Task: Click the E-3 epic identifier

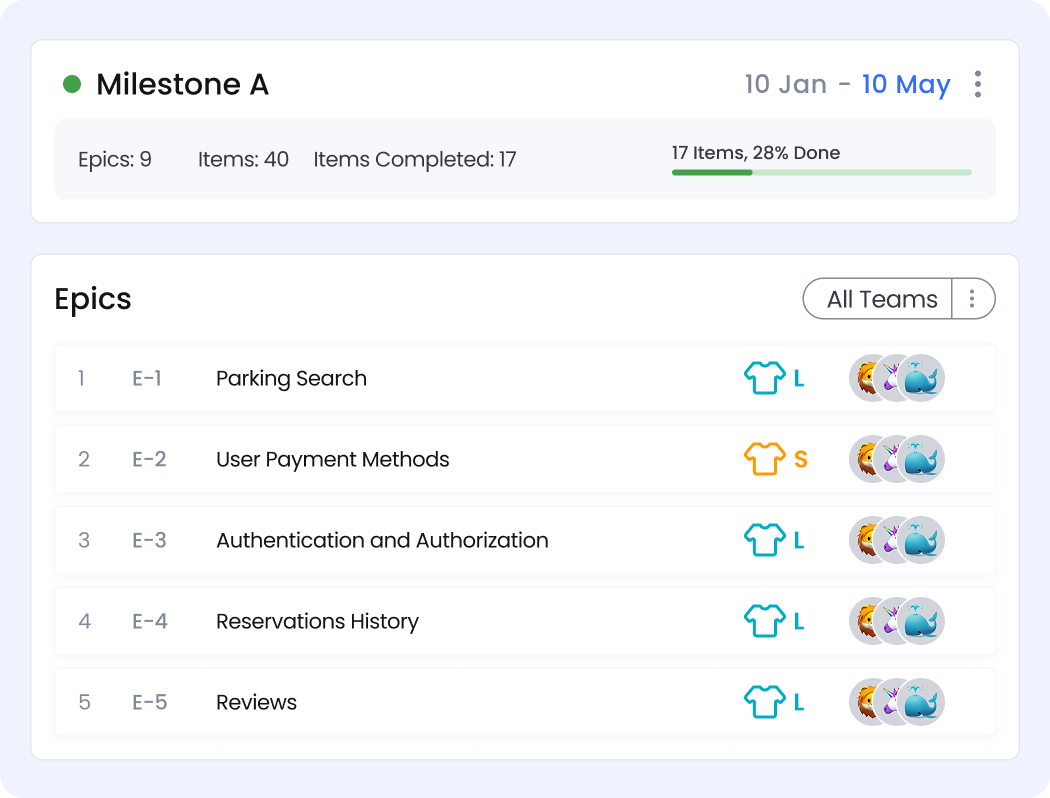Action: pyautogui.click(x=149, y=540)
